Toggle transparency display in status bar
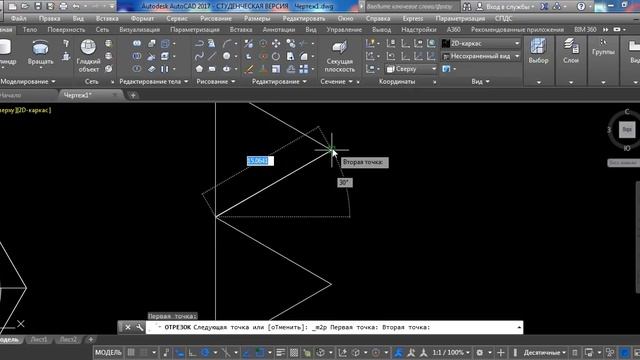The height and width of the screenshot is (360, 640). point(294,352)
